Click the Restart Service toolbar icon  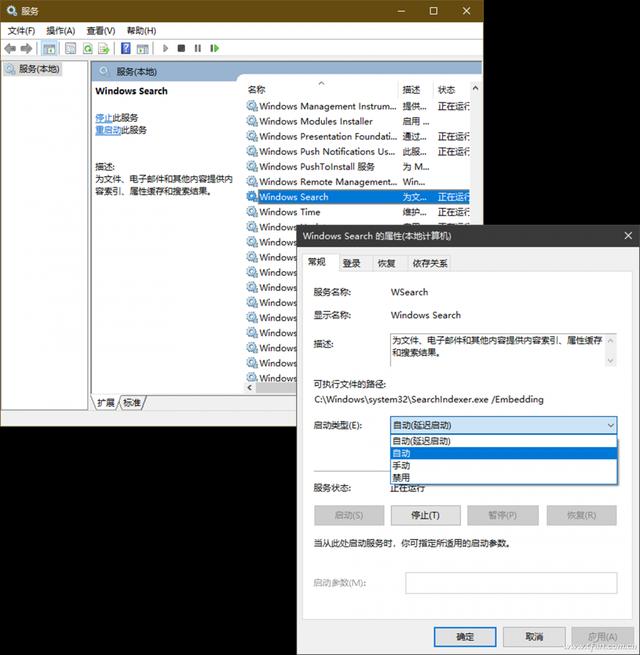coord(214,48)
